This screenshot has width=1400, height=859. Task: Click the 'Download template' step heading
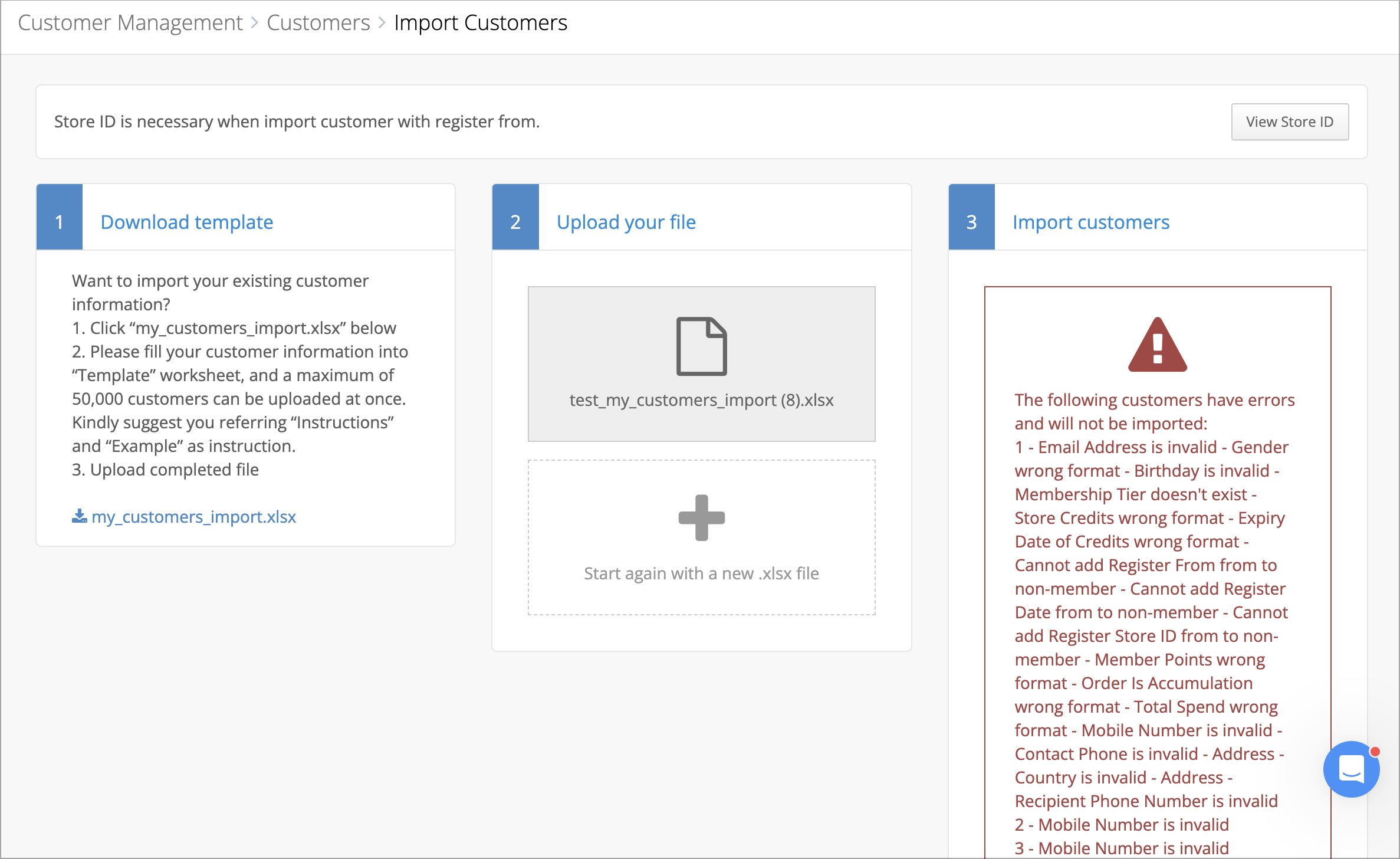(187, 222)
